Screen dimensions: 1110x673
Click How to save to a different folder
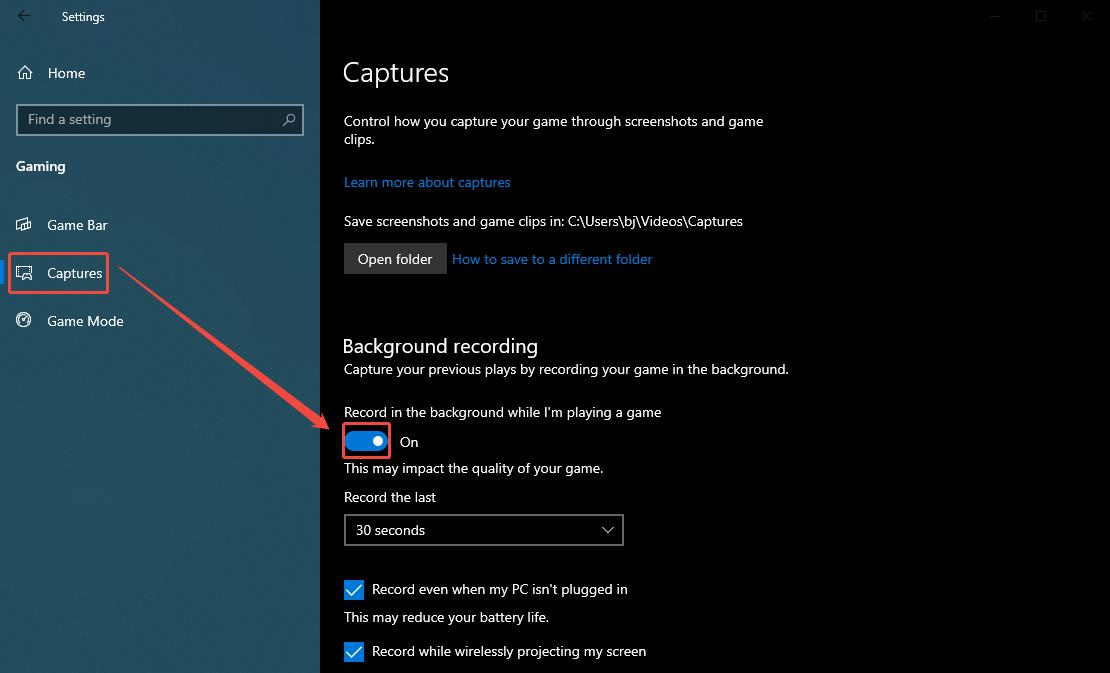[x=551, y=259]
